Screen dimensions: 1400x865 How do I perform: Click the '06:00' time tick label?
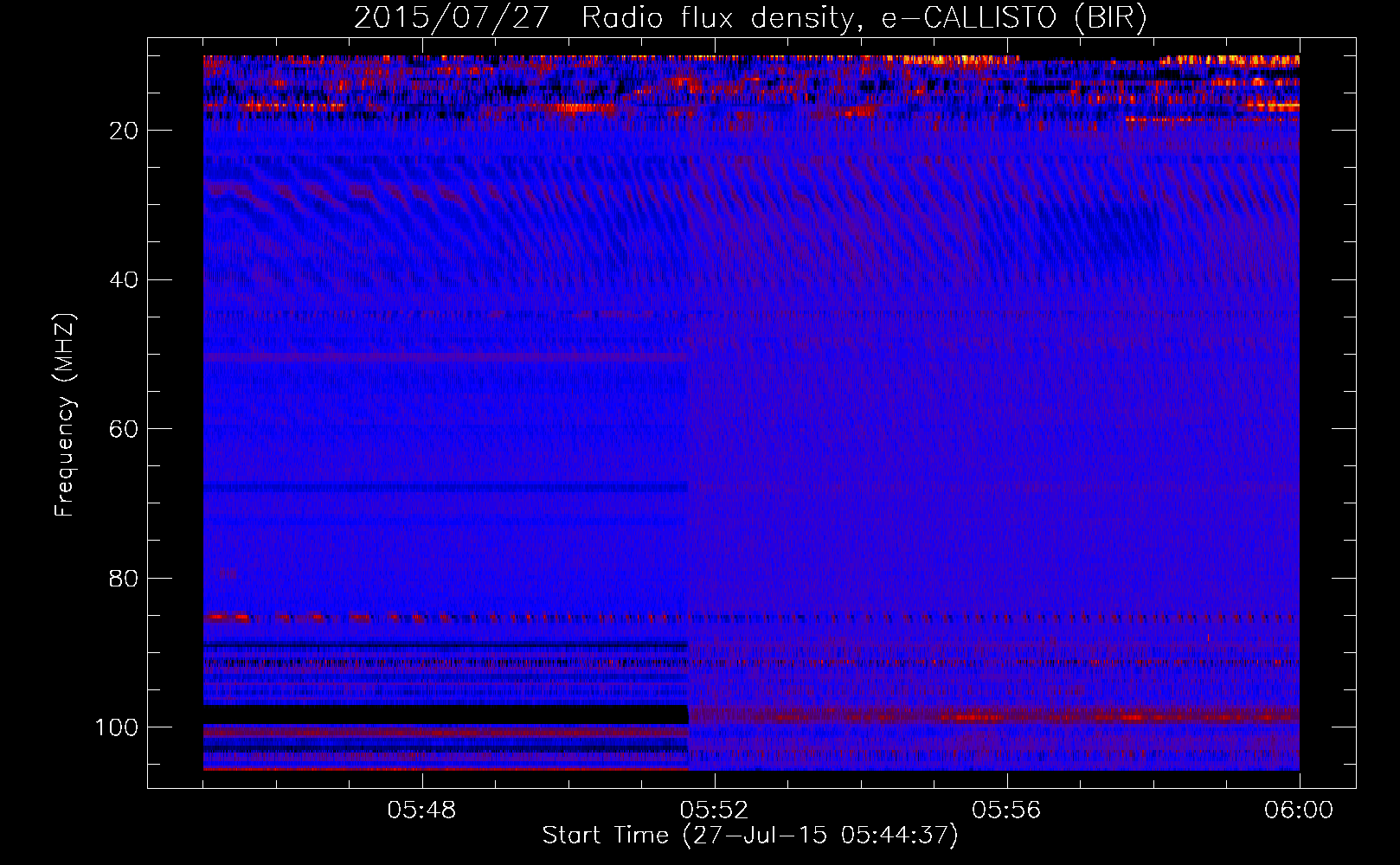1299,811
